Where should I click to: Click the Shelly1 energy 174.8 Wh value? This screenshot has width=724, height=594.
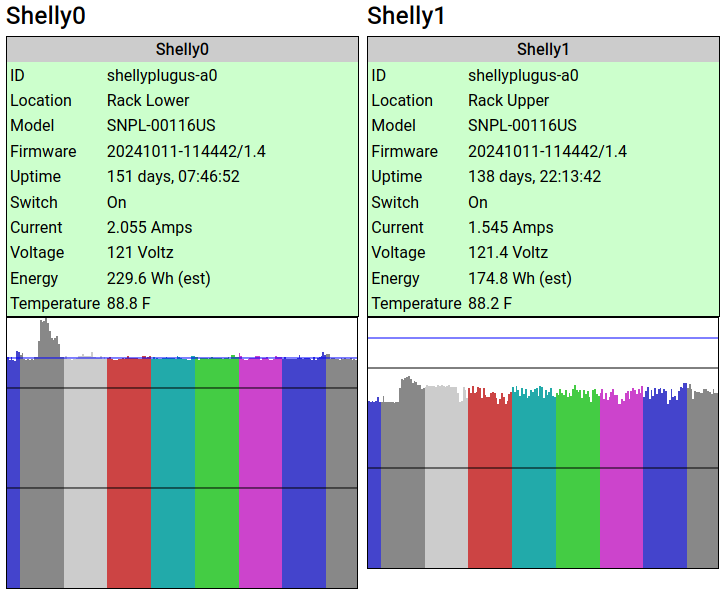click(x=519, y=278)
